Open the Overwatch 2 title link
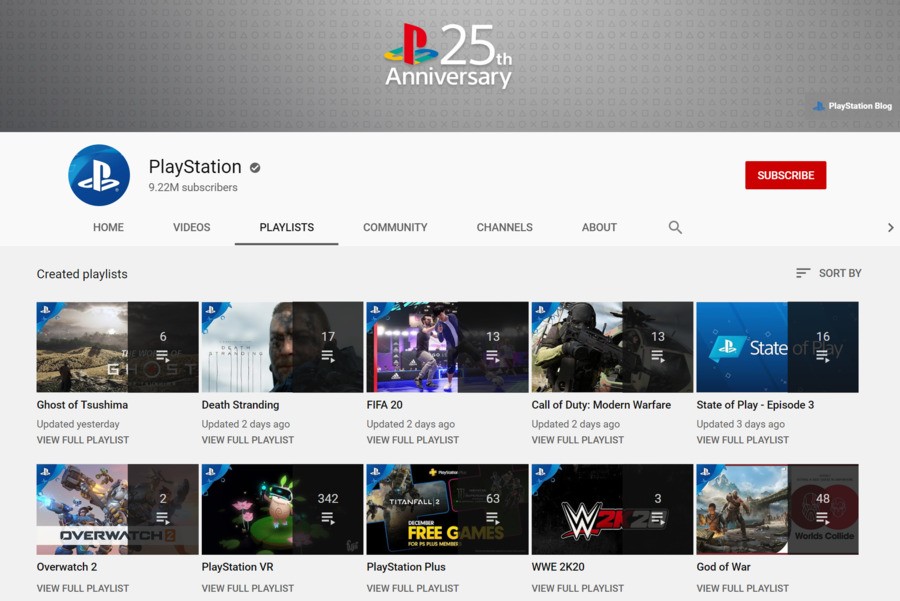The image size is (900, 601). tap(67, 567)
